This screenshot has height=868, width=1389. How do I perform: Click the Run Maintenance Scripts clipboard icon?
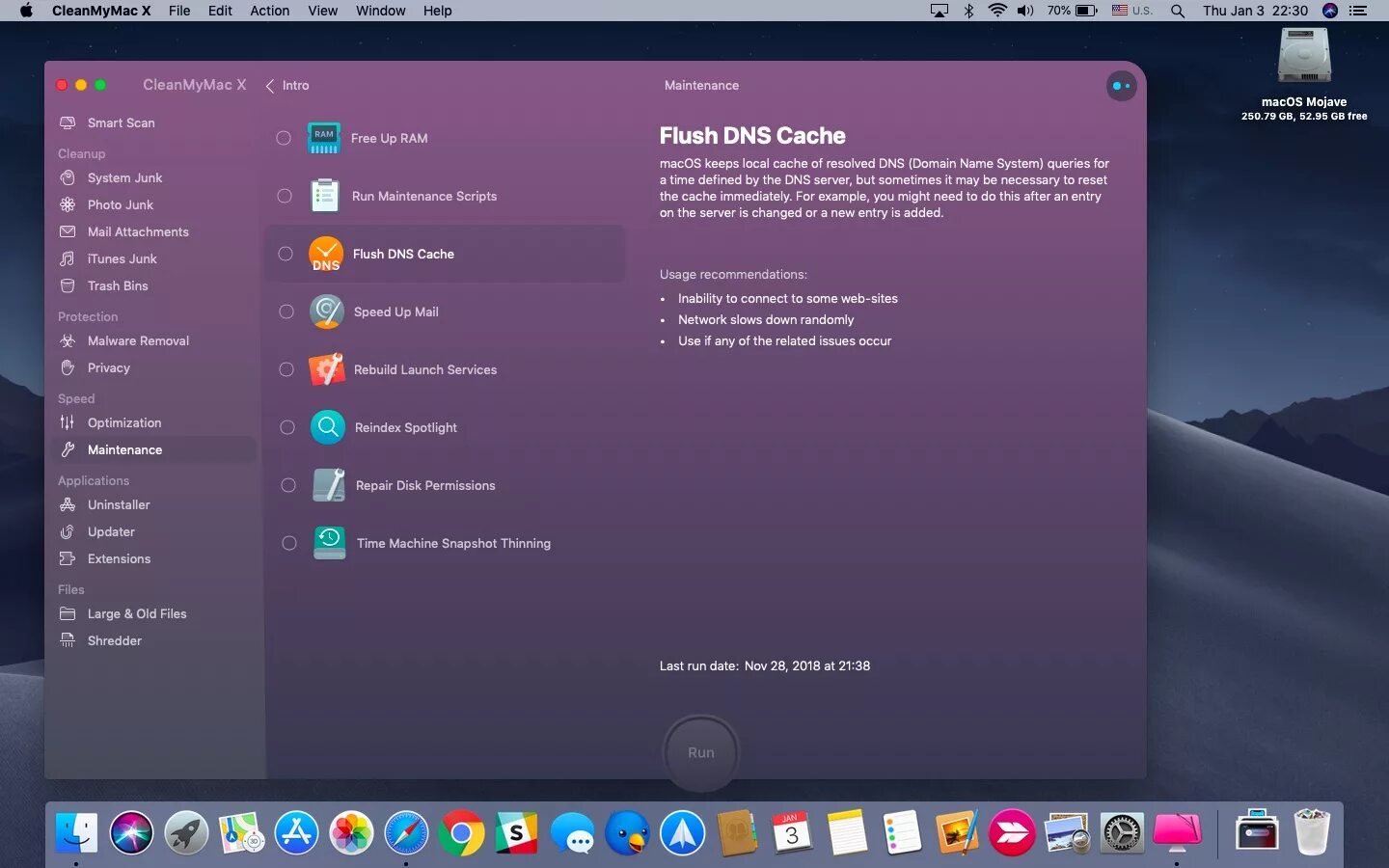[x=325, y=196]
